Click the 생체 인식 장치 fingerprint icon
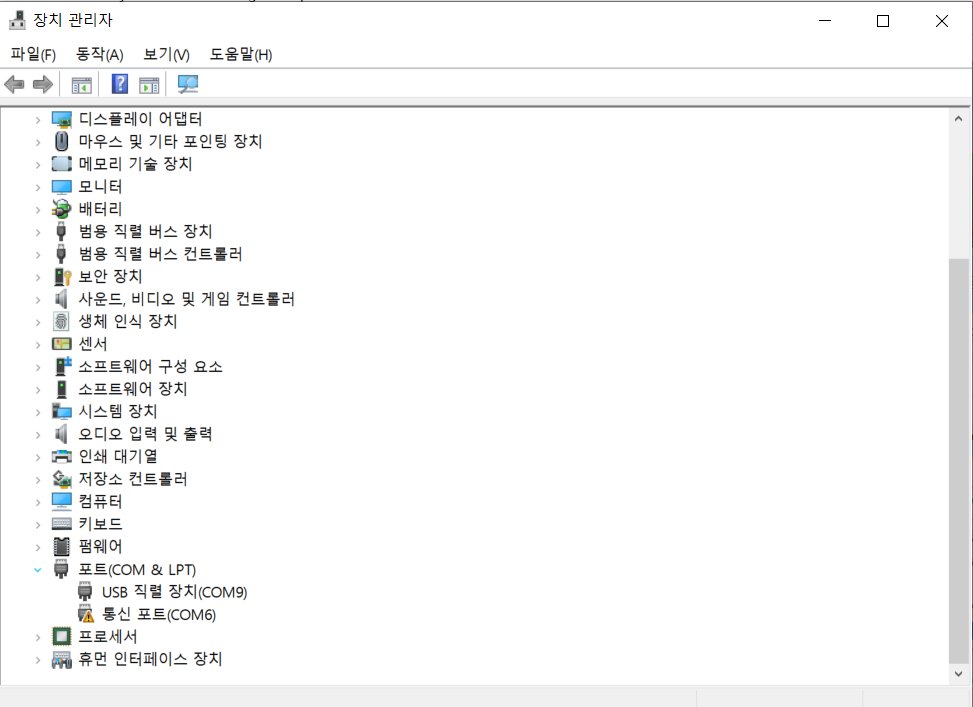 [62, 321]
